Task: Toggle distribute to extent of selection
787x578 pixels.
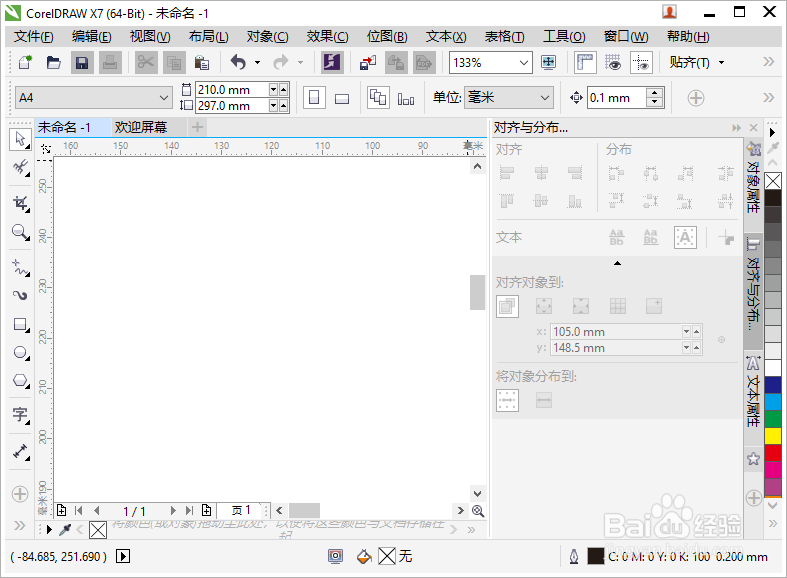Action: pos(507,400)
